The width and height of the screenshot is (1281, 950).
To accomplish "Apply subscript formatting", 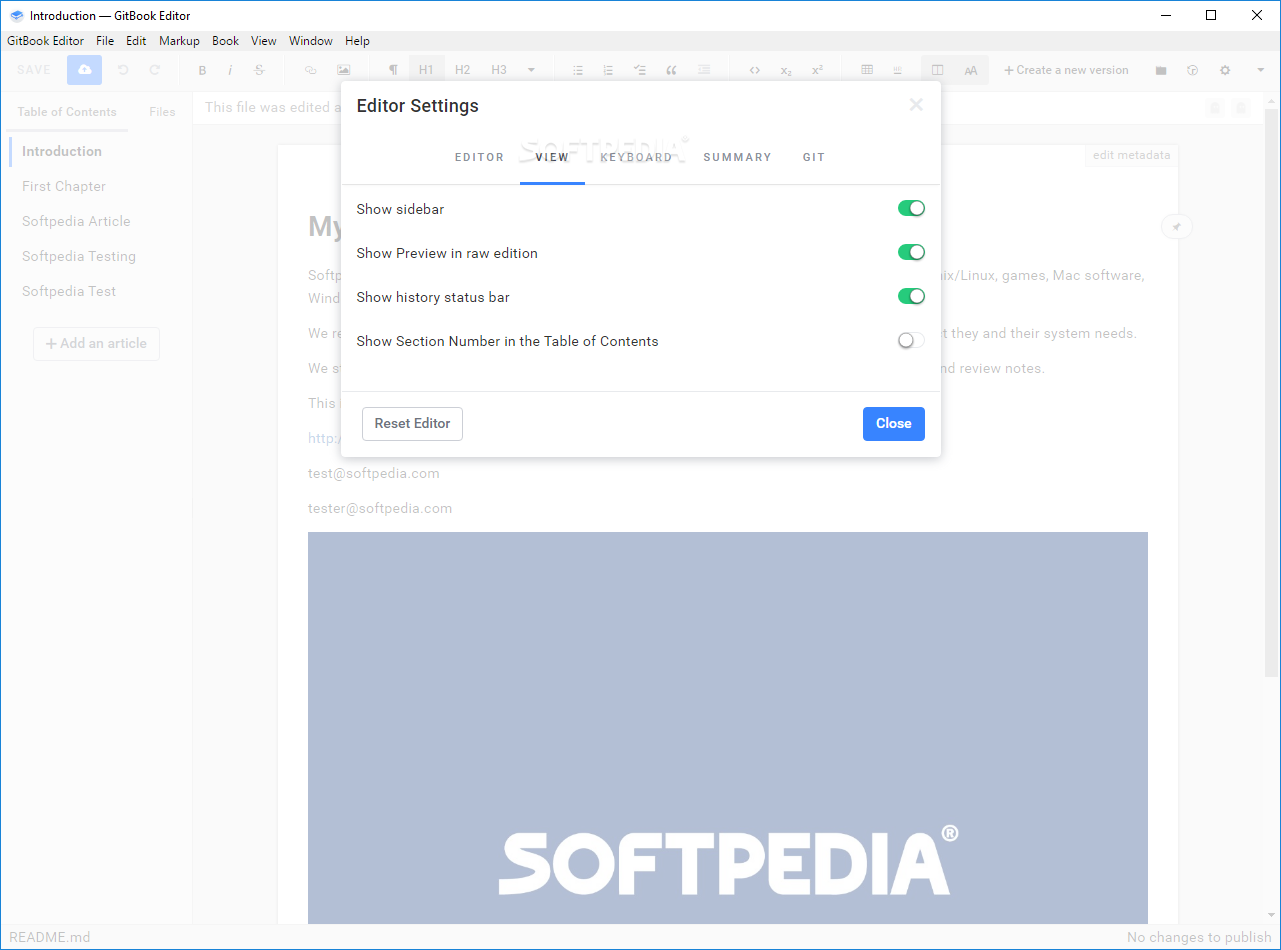I will (786, 70).
